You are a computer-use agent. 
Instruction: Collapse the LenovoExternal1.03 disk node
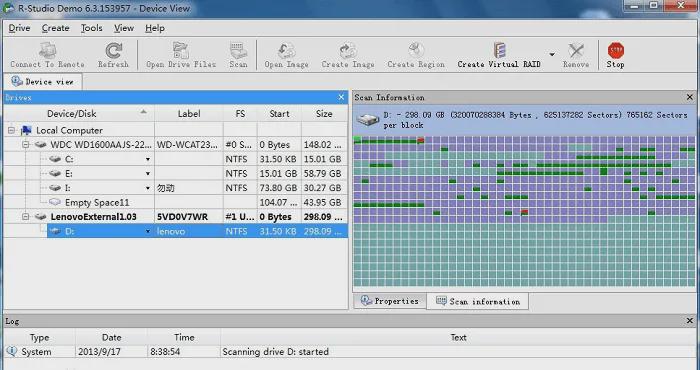(x=26, y=217)
